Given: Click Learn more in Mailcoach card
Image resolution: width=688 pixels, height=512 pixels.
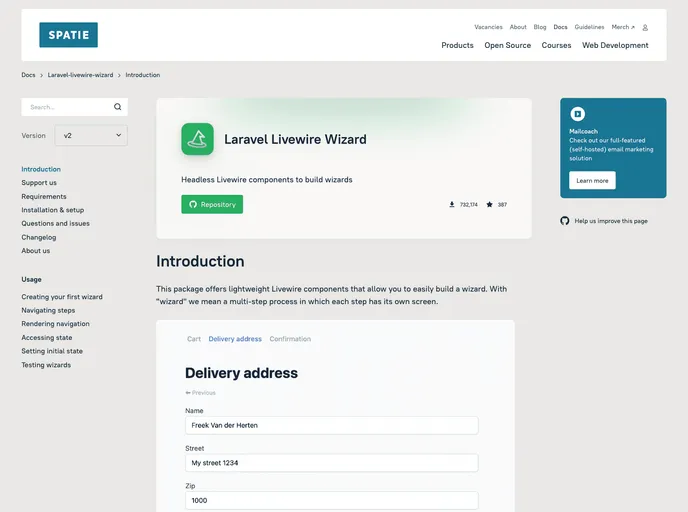Looking at the screenshot, I should pos(592,180).
